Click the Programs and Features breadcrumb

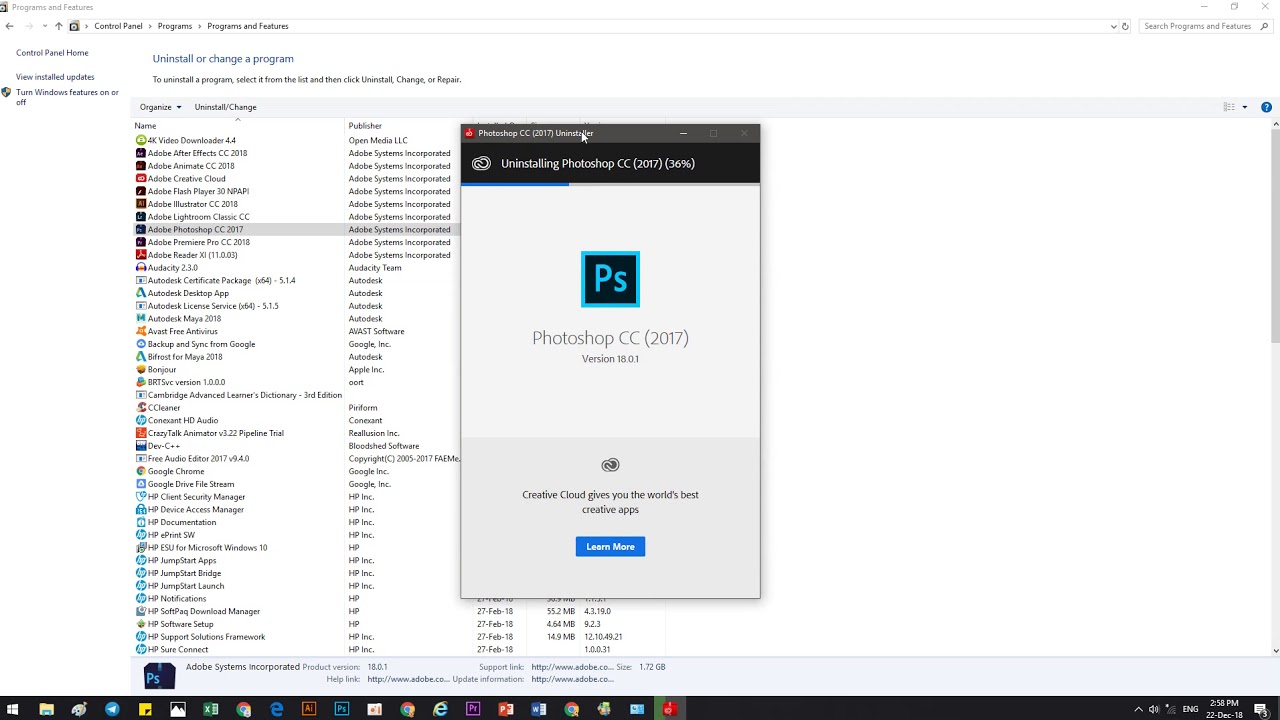(x=247, y=26)
